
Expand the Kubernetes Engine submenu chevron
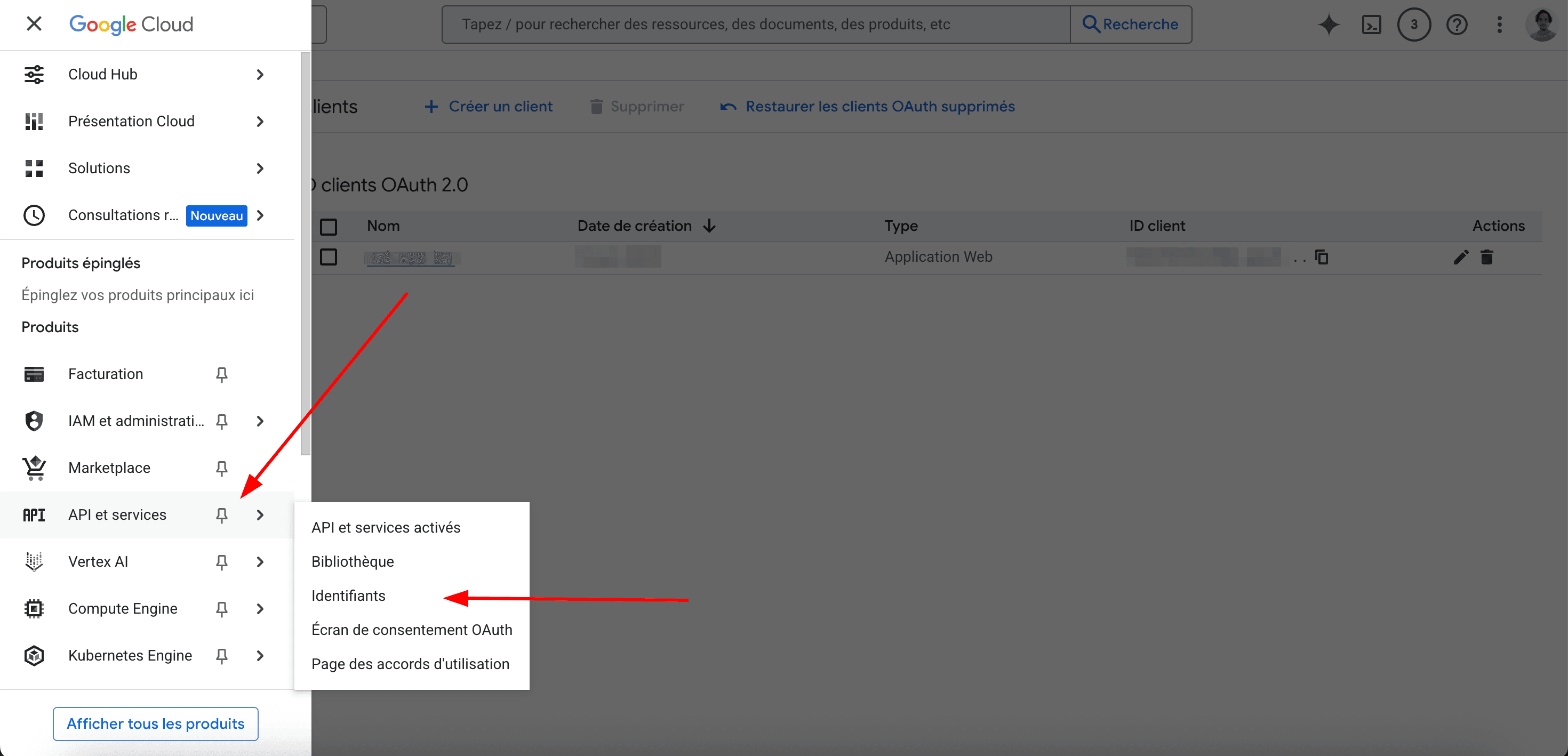point(260,655)
